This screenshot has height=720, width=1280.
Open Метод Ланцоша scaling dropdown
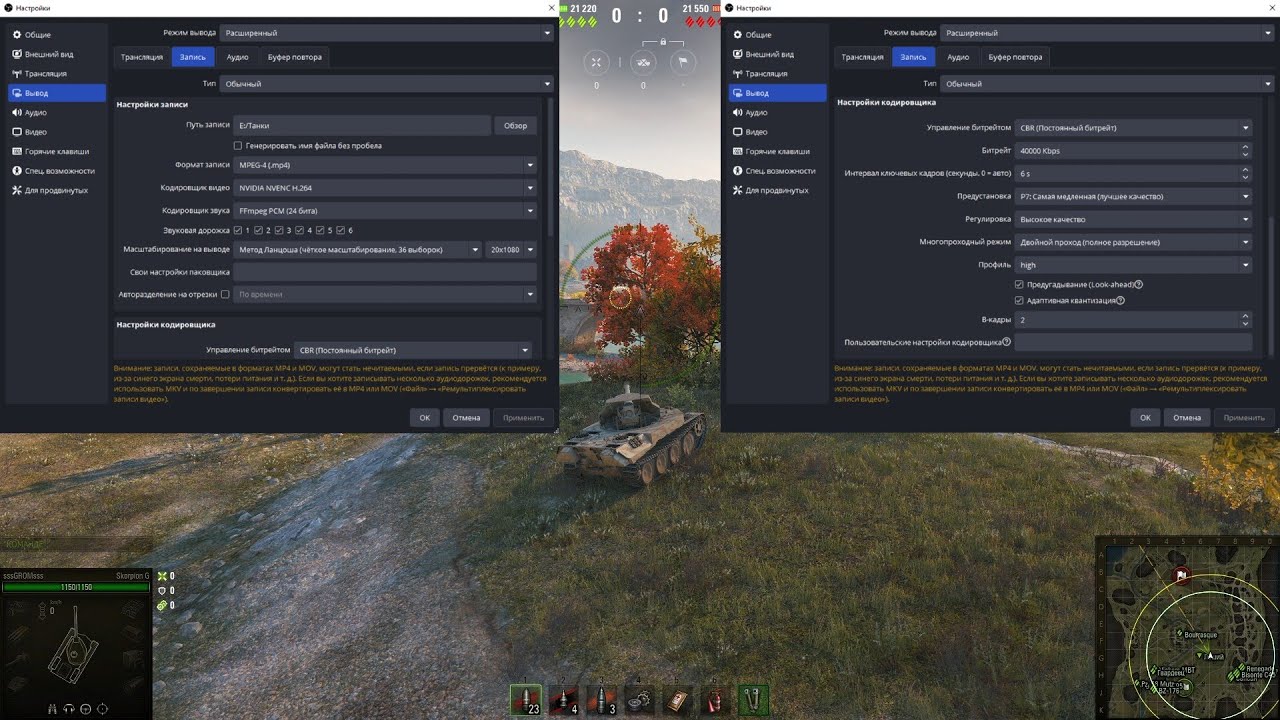click(x=358, y=250)
